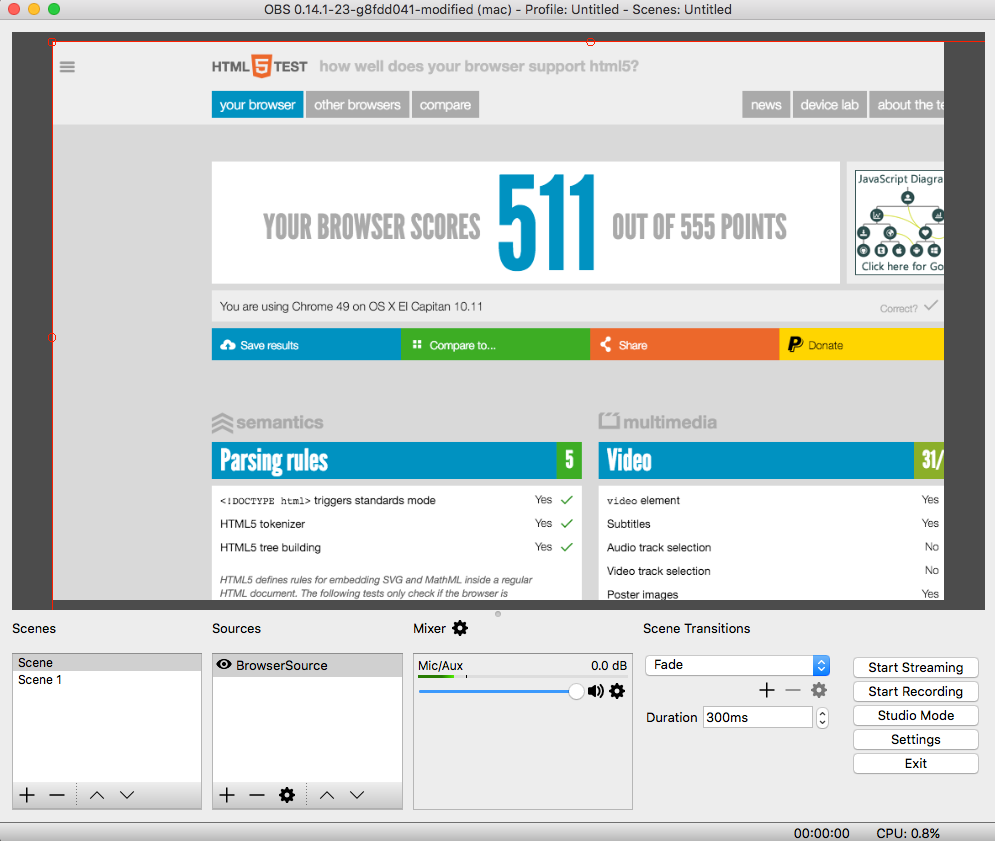This screenshot has height=841, width=995.
Task: Click 'You are using Chrome 49' text
Action: pos(351,307)
